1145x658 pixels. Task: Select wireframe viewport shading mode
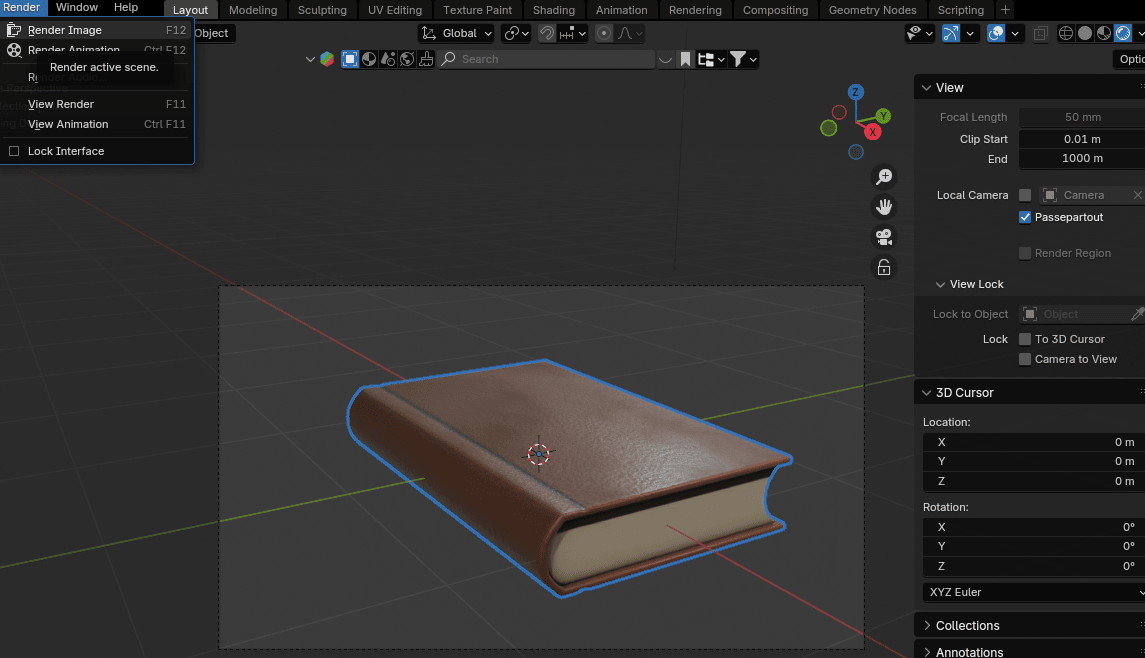click(1066, 33)
